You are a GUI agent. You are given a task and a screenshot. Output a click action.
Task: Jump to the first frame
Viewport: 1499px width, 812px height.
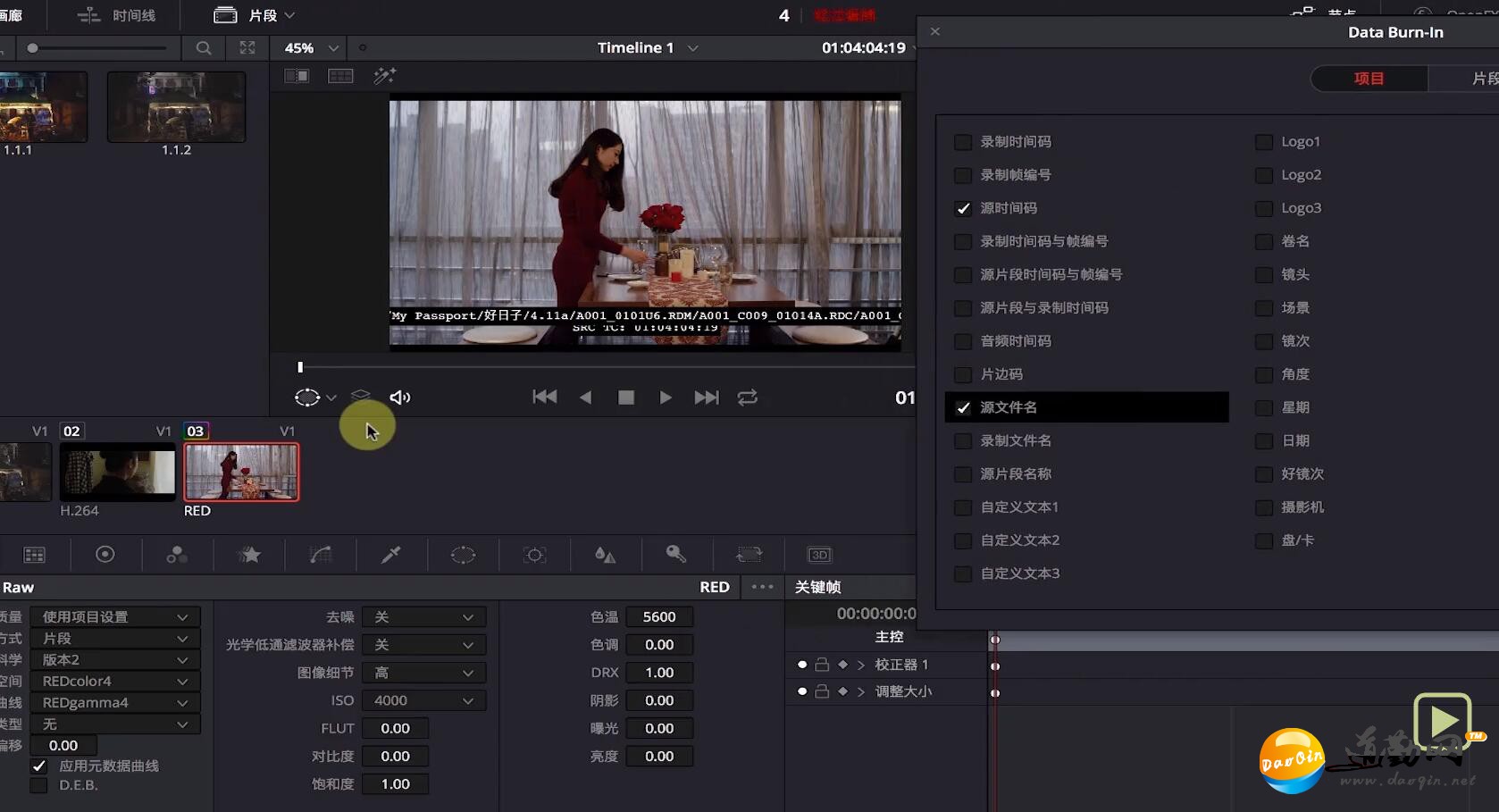tap(545, 398)
